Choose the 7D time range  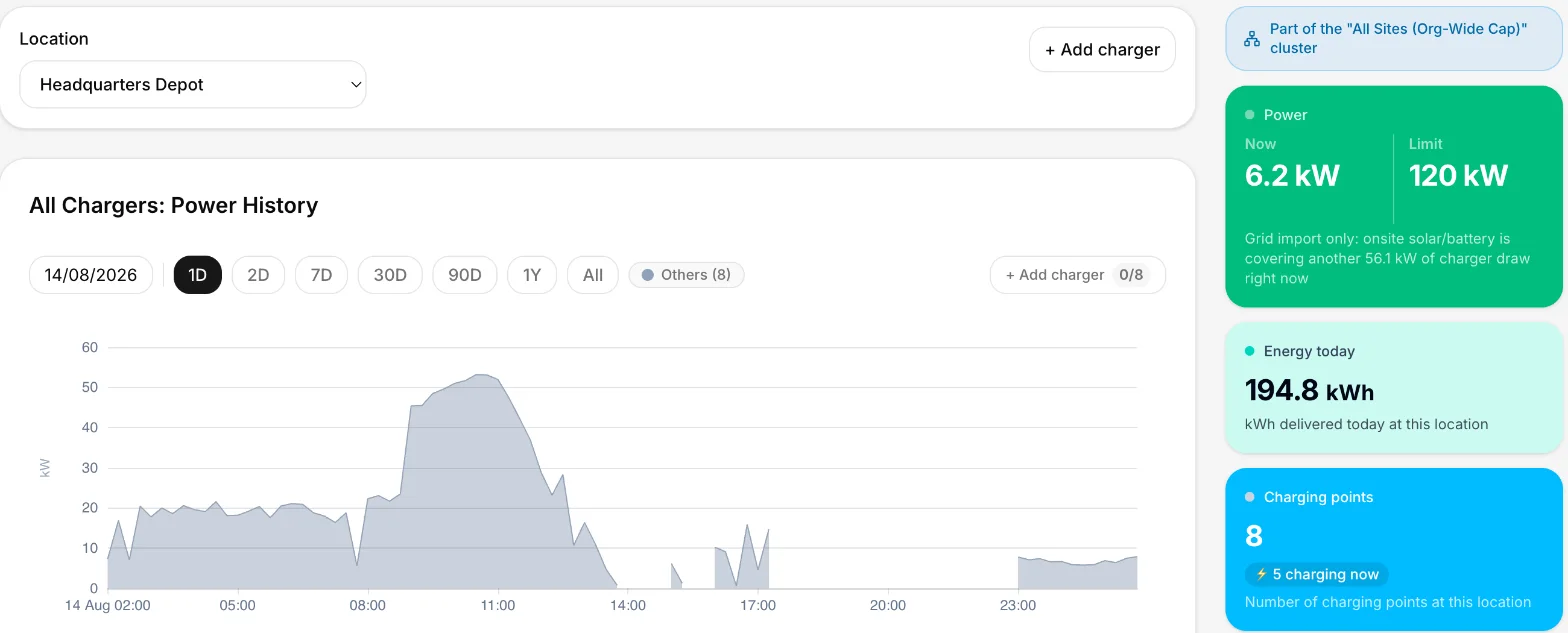click(321, 275)
